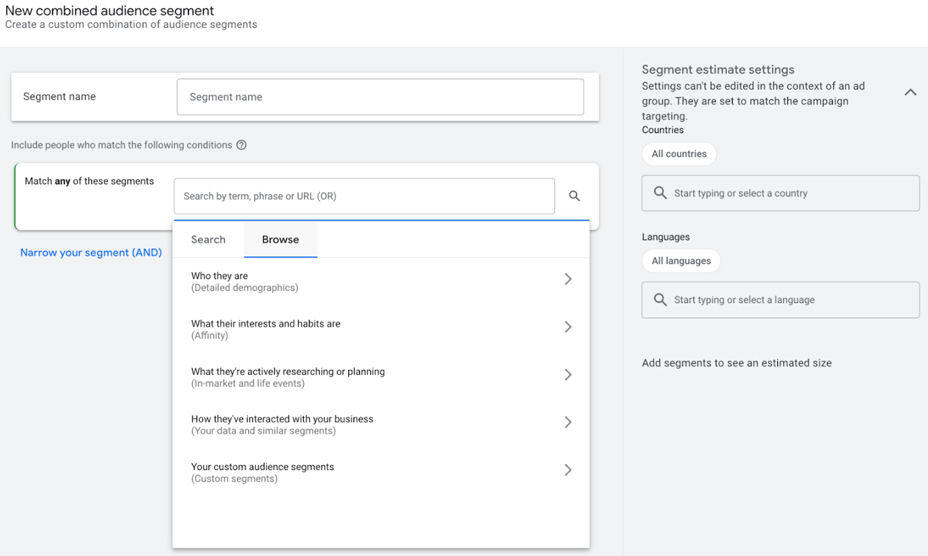Click the help icon beside conditions text
This screenshot has width=928, height=556.
coord(241,145)
